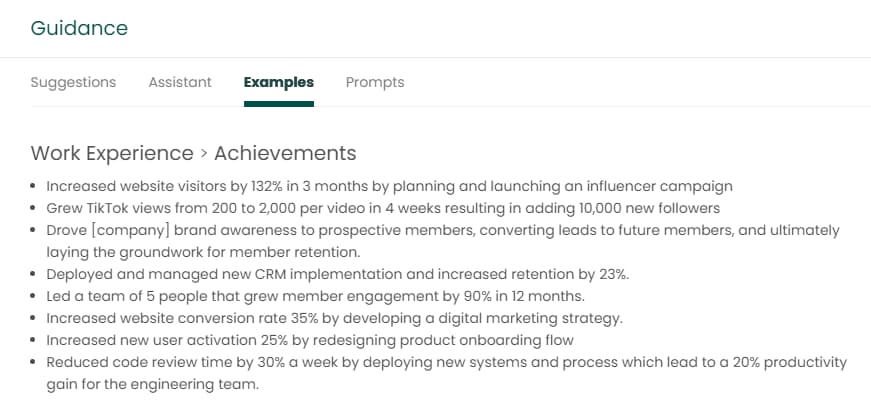
Task: Select the influencer campaign website visitors example
Action: point(390,186)
